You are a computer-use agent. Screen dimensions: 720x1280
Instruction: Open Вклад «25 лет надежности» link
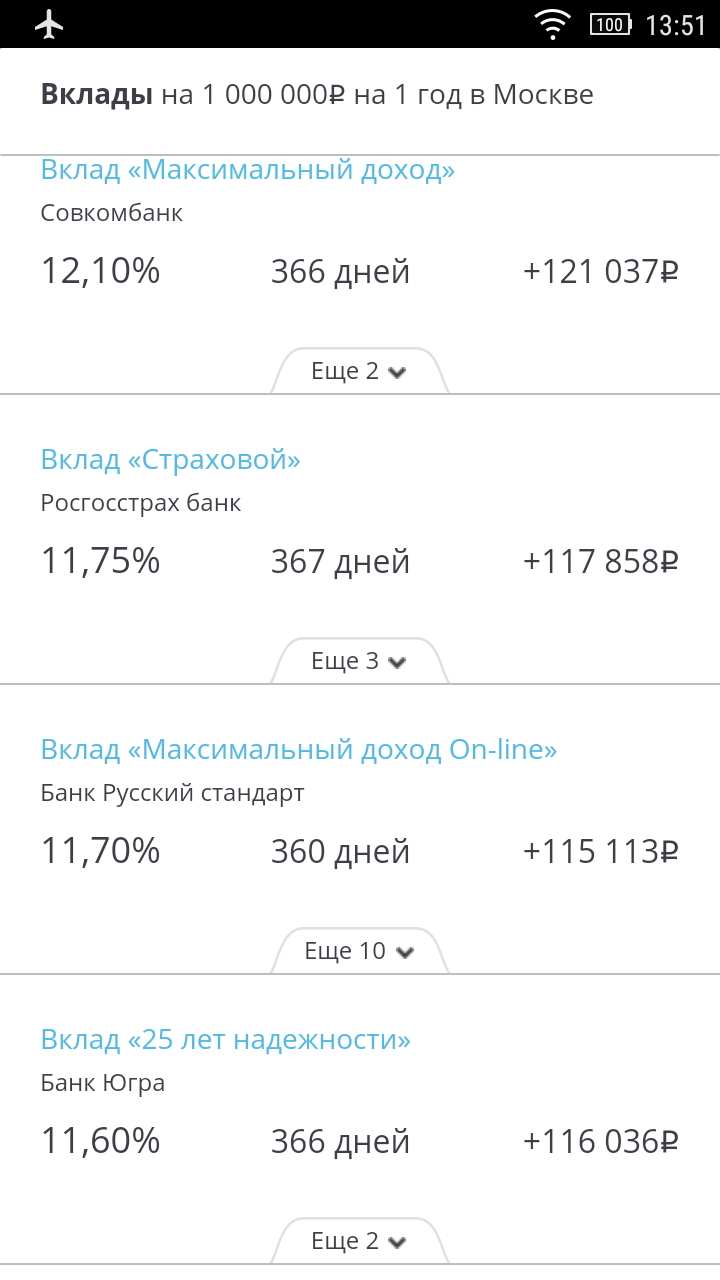pos(226,1040)
